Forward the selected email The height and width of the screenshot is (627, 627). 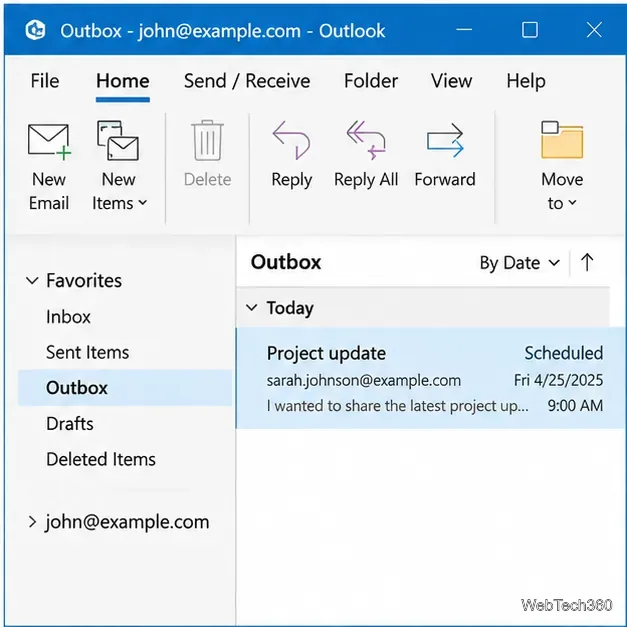point(445,155)
